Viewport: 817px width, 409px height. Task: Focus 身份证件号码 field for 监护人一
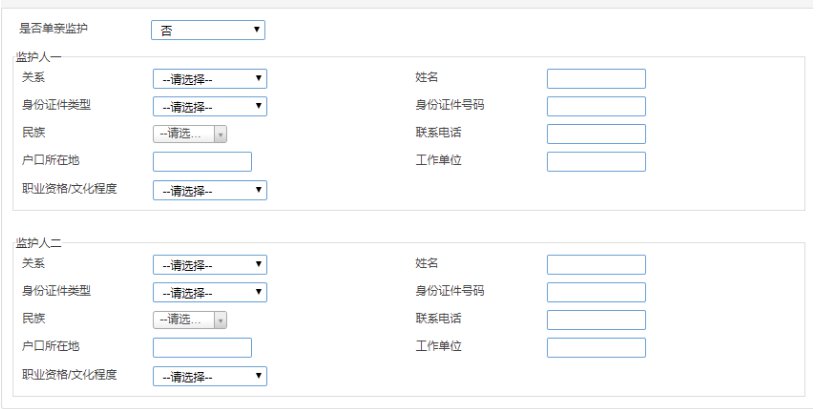coord(596,106)
